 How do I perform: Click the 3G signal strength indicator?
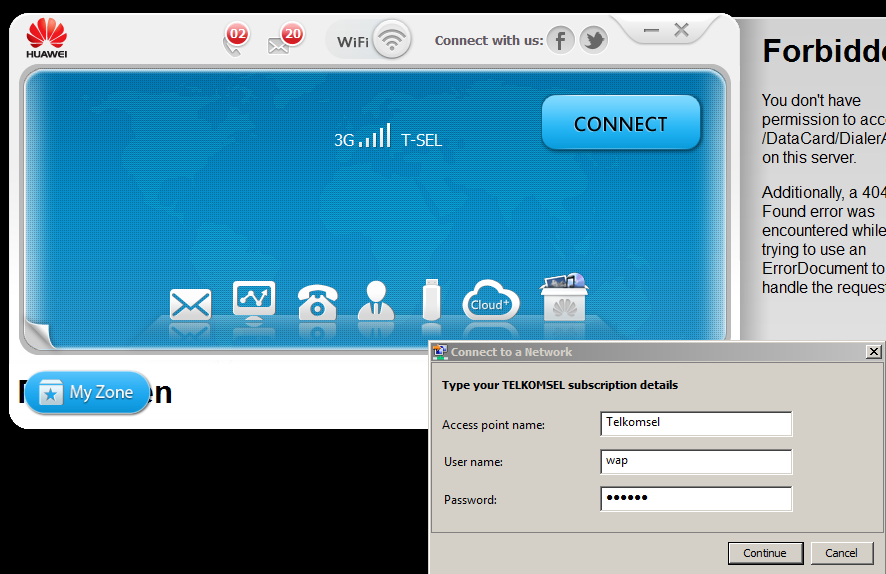(x=362, y=137)
